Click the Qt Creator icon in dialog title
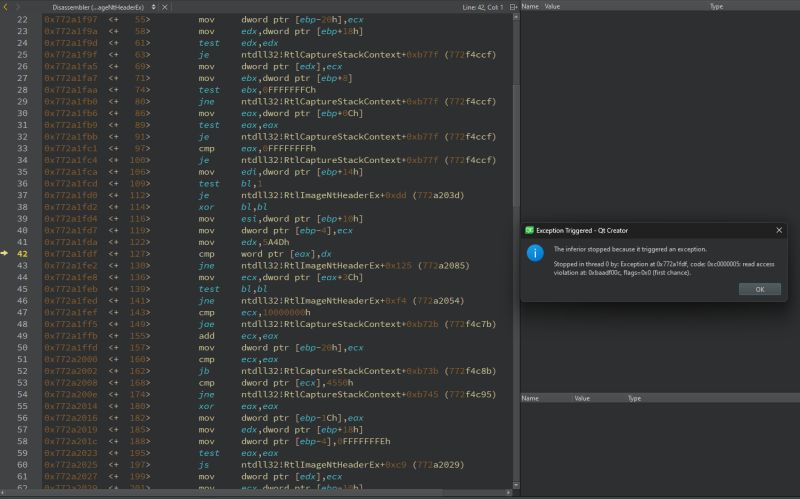800x499 pixels. [x=529, y=231]
